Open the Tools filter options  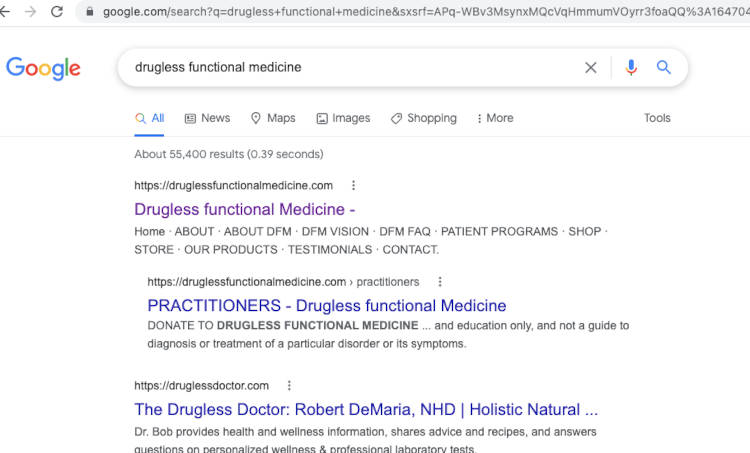point(657,118)
